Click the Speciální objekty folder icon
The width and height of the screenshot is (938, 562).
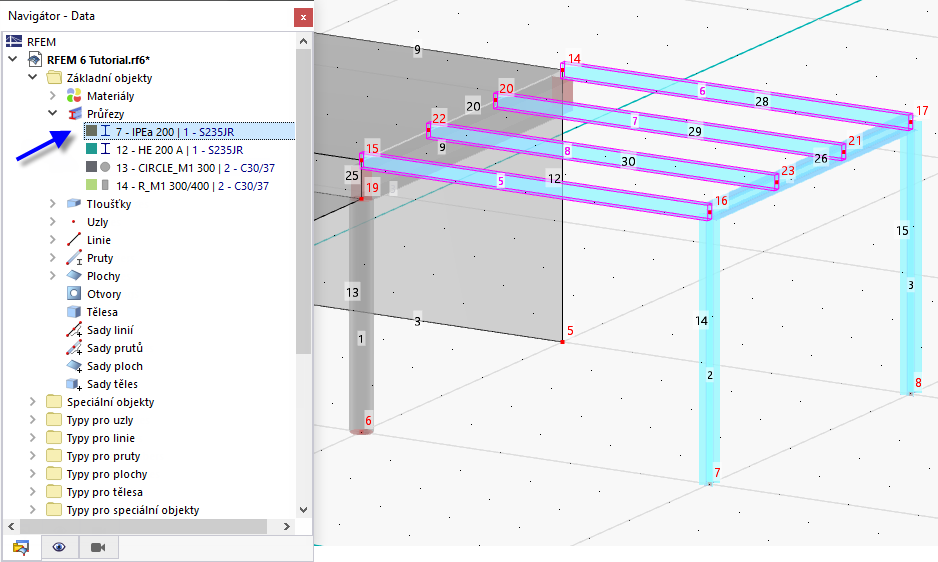click(x=54, y=402)
